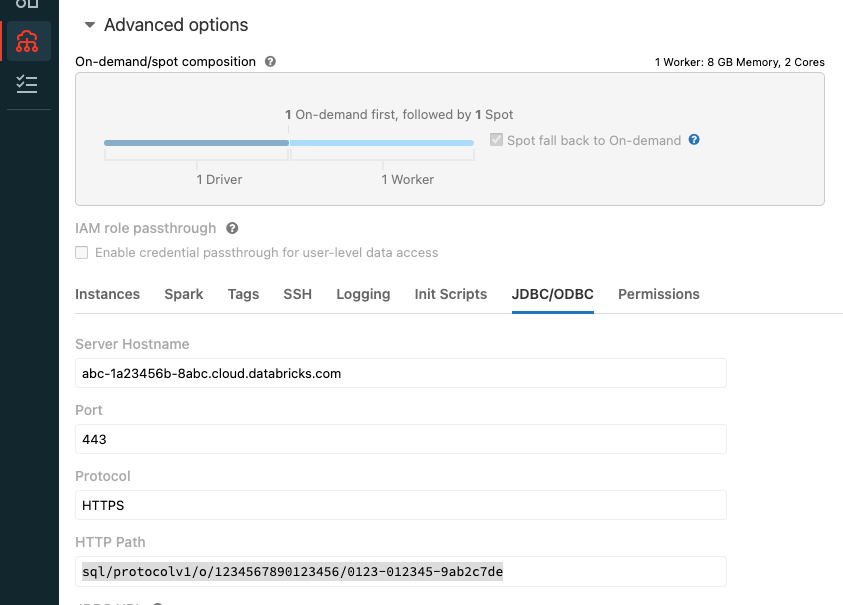Click the '1 Driver' label

tap(219, 180)
